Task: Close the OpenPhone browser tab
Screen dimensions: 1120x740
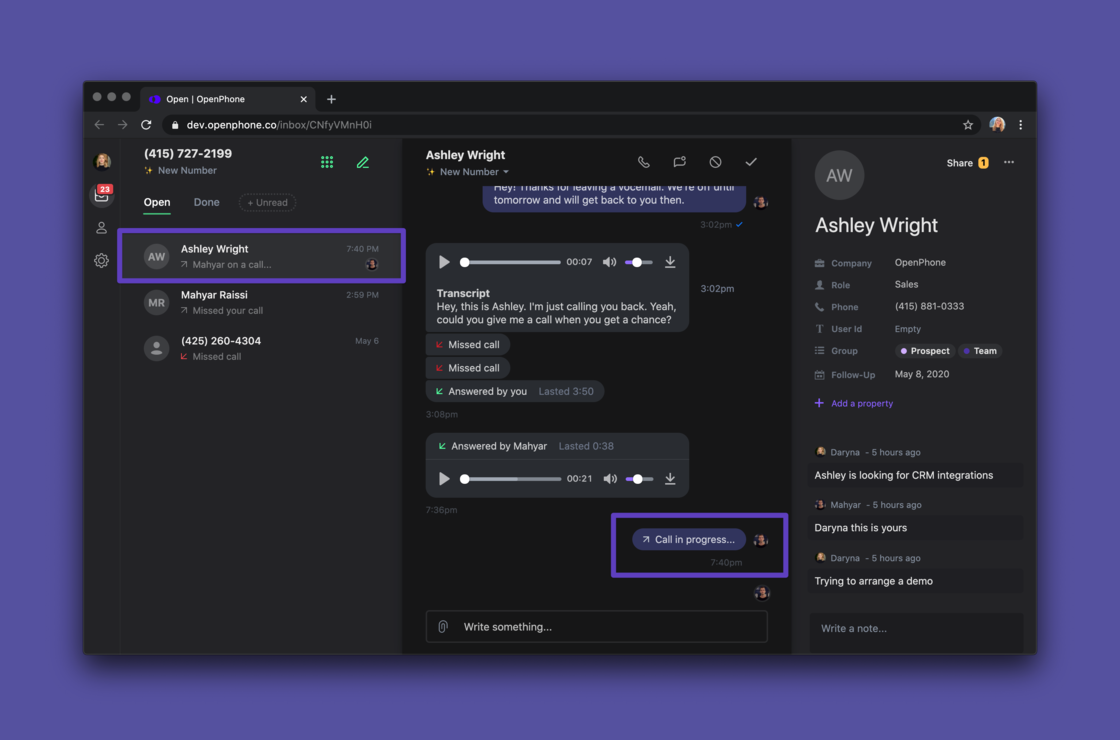Action: click(x=304, y=99)
